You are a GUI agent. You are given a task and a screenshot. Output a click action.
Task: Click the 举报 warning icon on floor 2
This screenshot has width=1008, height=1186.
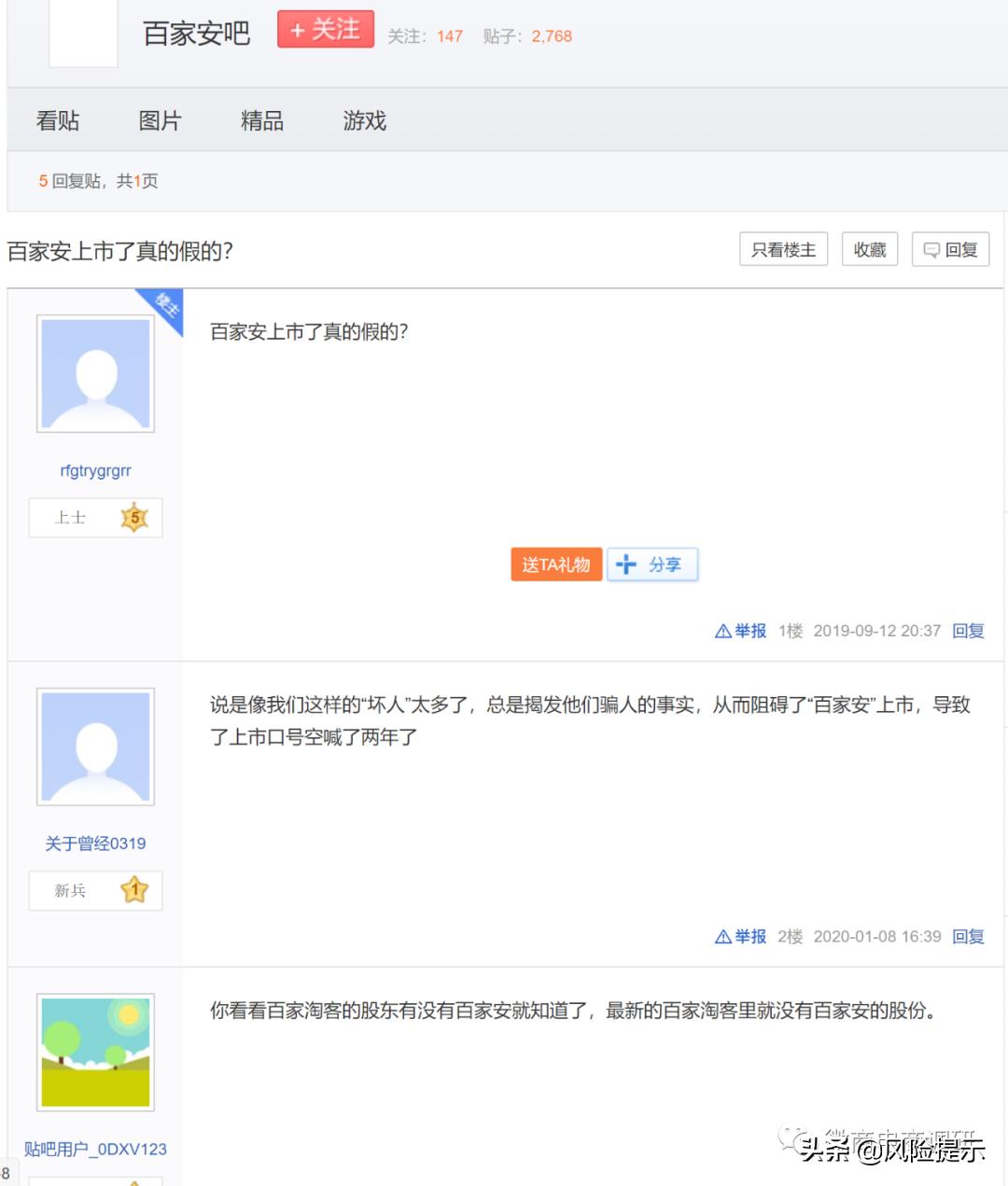[721, 937]
